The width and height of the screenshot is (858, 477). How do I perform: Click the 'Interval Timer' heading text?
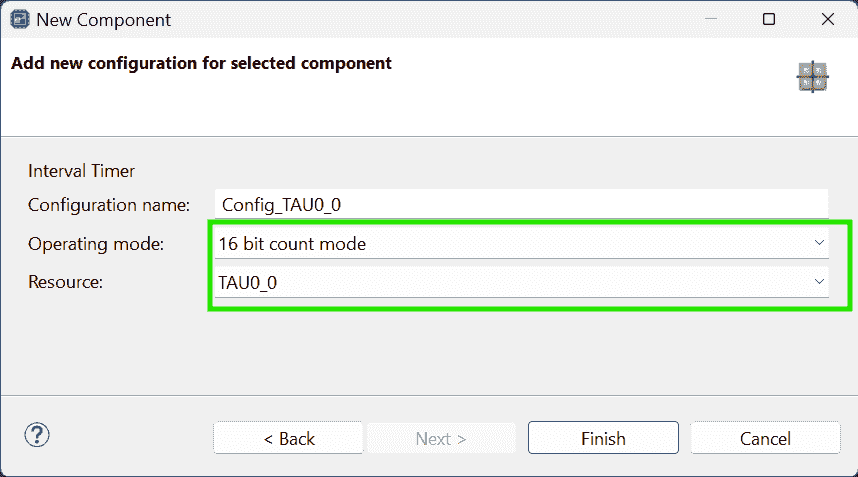[x=81, y=171]
